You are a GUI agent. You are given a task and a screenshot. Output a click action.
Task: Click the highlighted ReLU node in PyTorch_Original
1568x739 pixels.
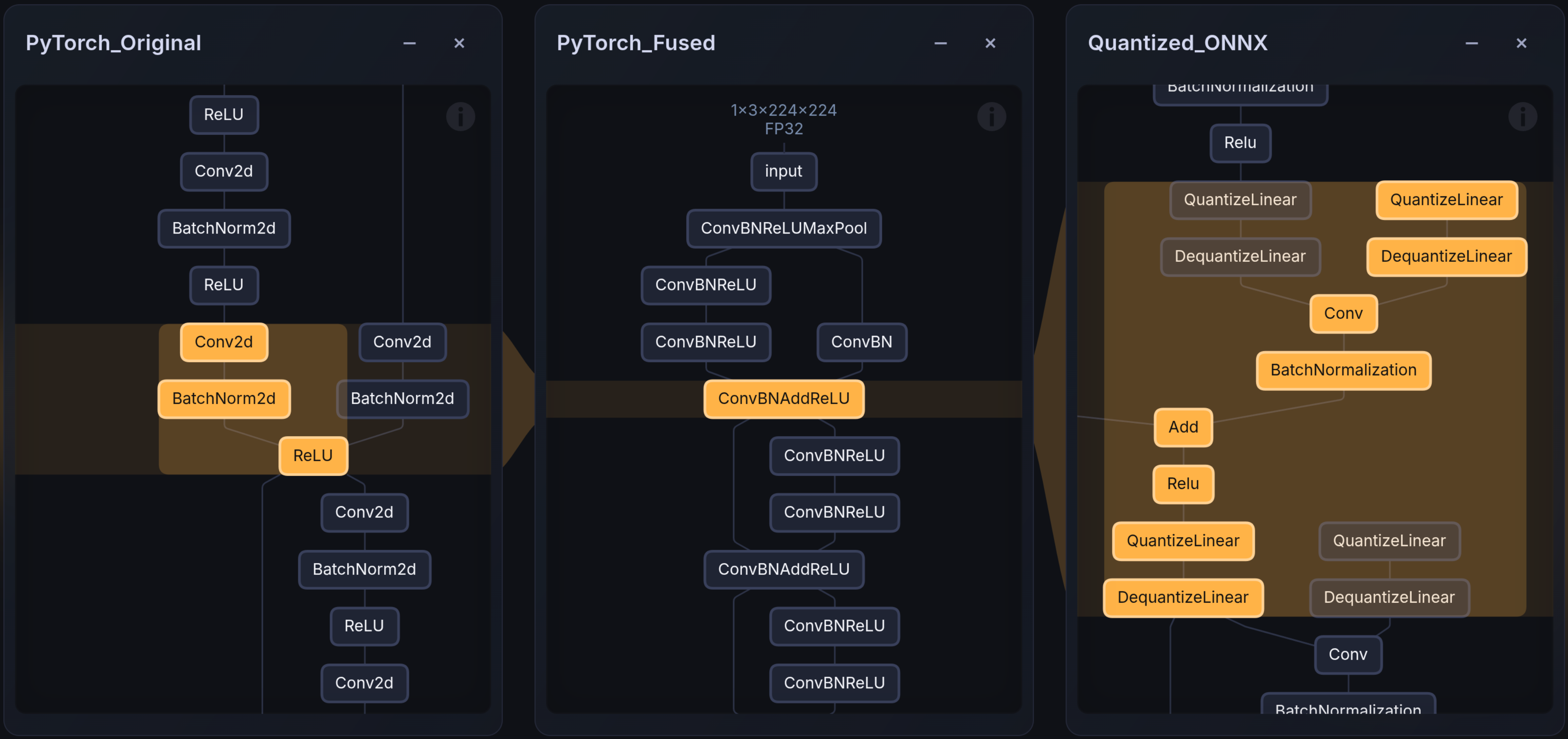coord(313,455)
